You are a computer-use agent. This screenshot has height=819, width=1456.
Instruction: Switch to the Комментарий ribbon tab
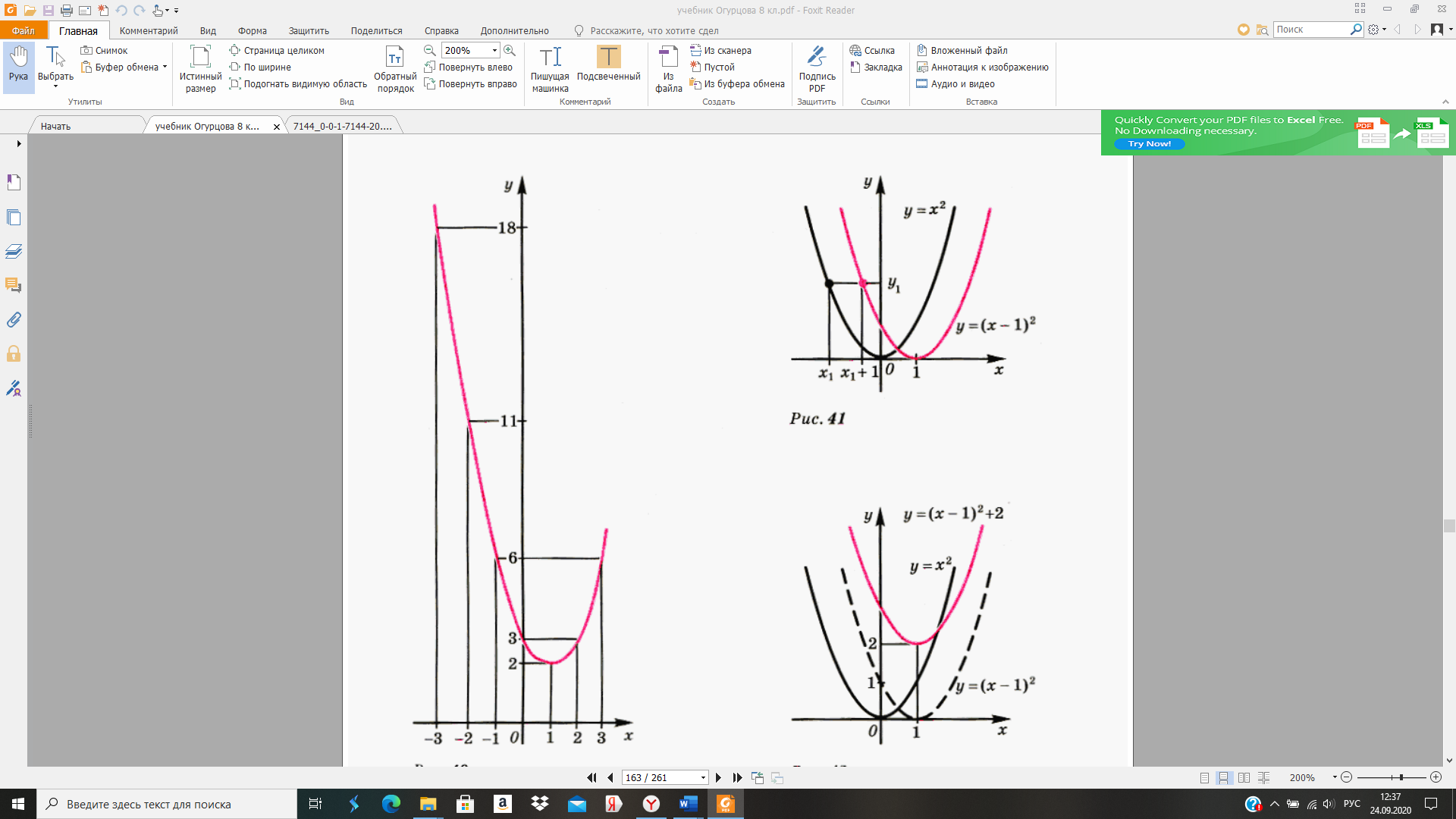coord(149,30)
